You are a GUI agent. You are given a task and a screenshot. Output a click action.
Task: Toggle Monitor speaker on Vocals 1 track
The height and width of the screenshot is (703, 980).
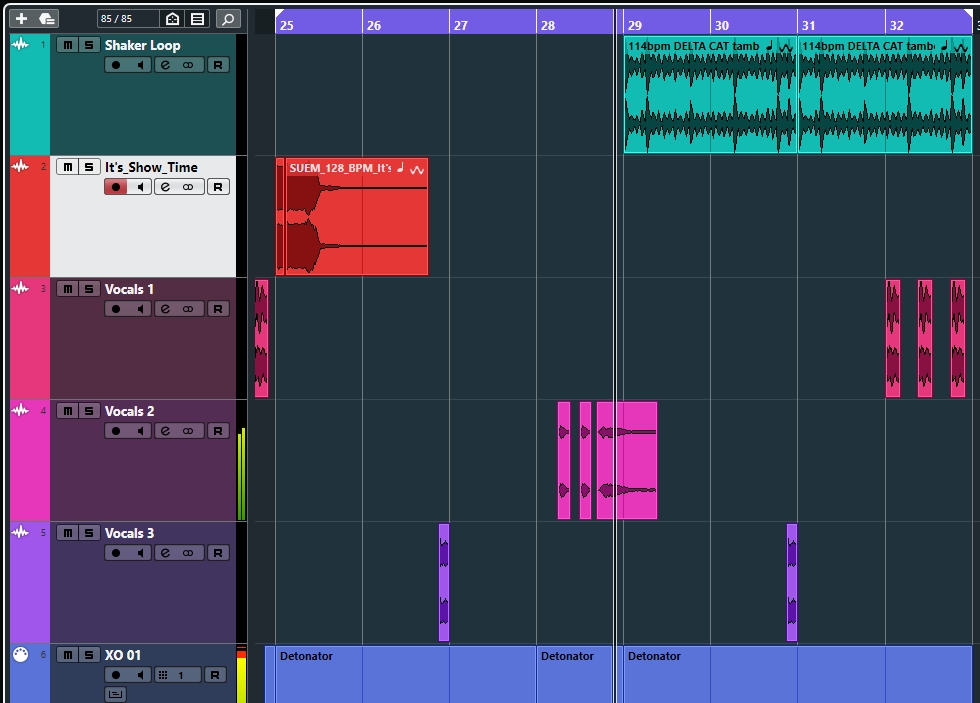point(140,309)
